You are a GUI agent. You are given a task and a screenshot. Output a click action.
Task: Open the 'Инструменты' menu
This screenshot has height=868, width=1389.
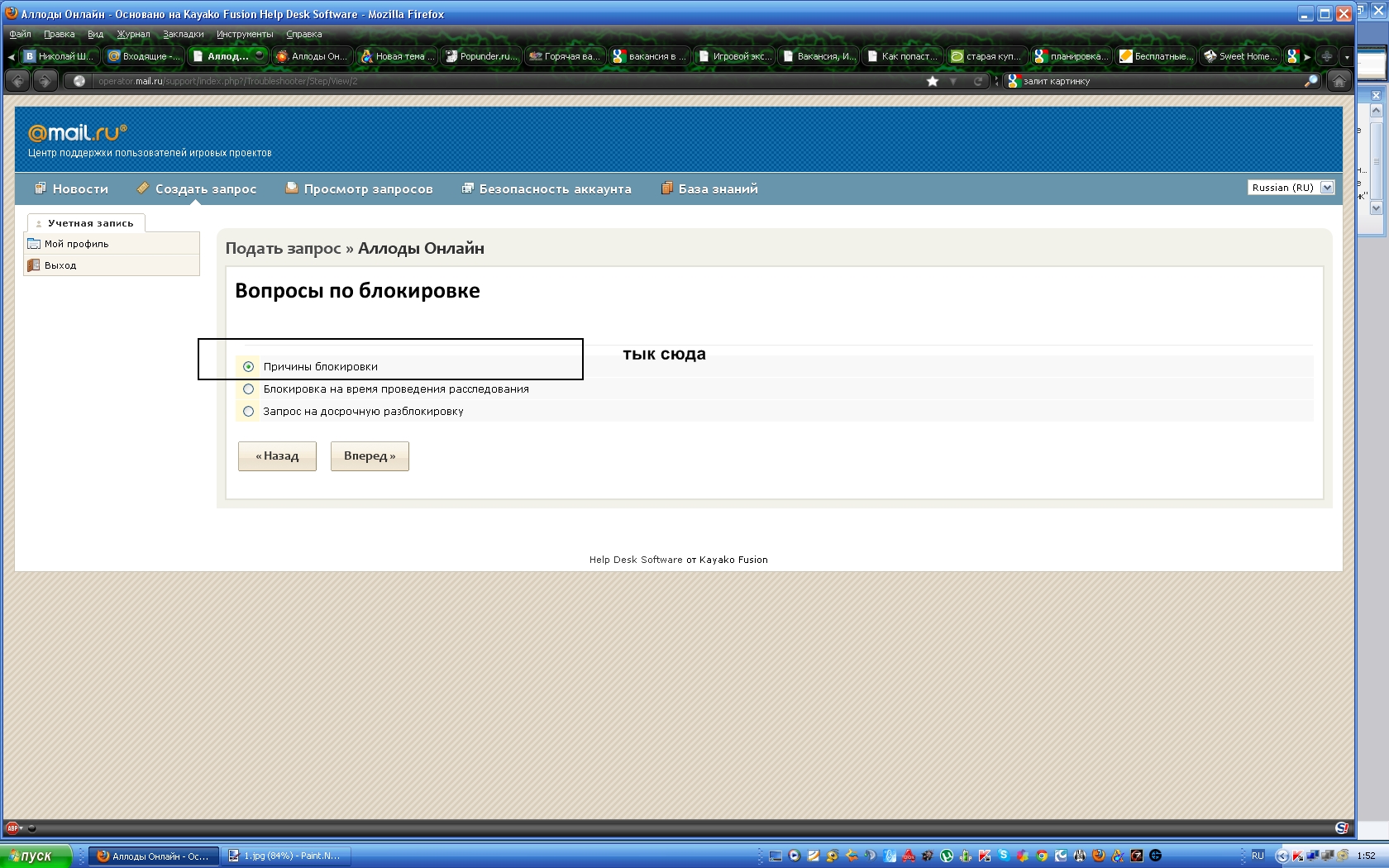pos(245,34)
